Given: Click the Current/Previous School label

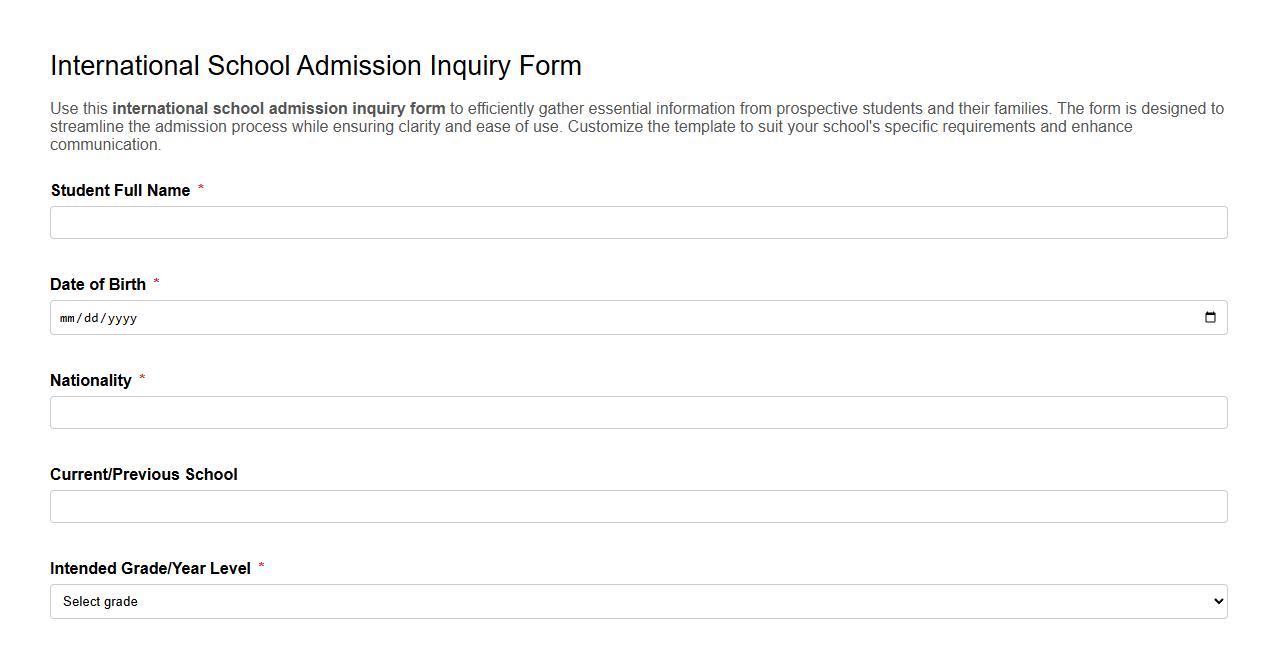Looking at the screenshot, I should tap(143, 474).
